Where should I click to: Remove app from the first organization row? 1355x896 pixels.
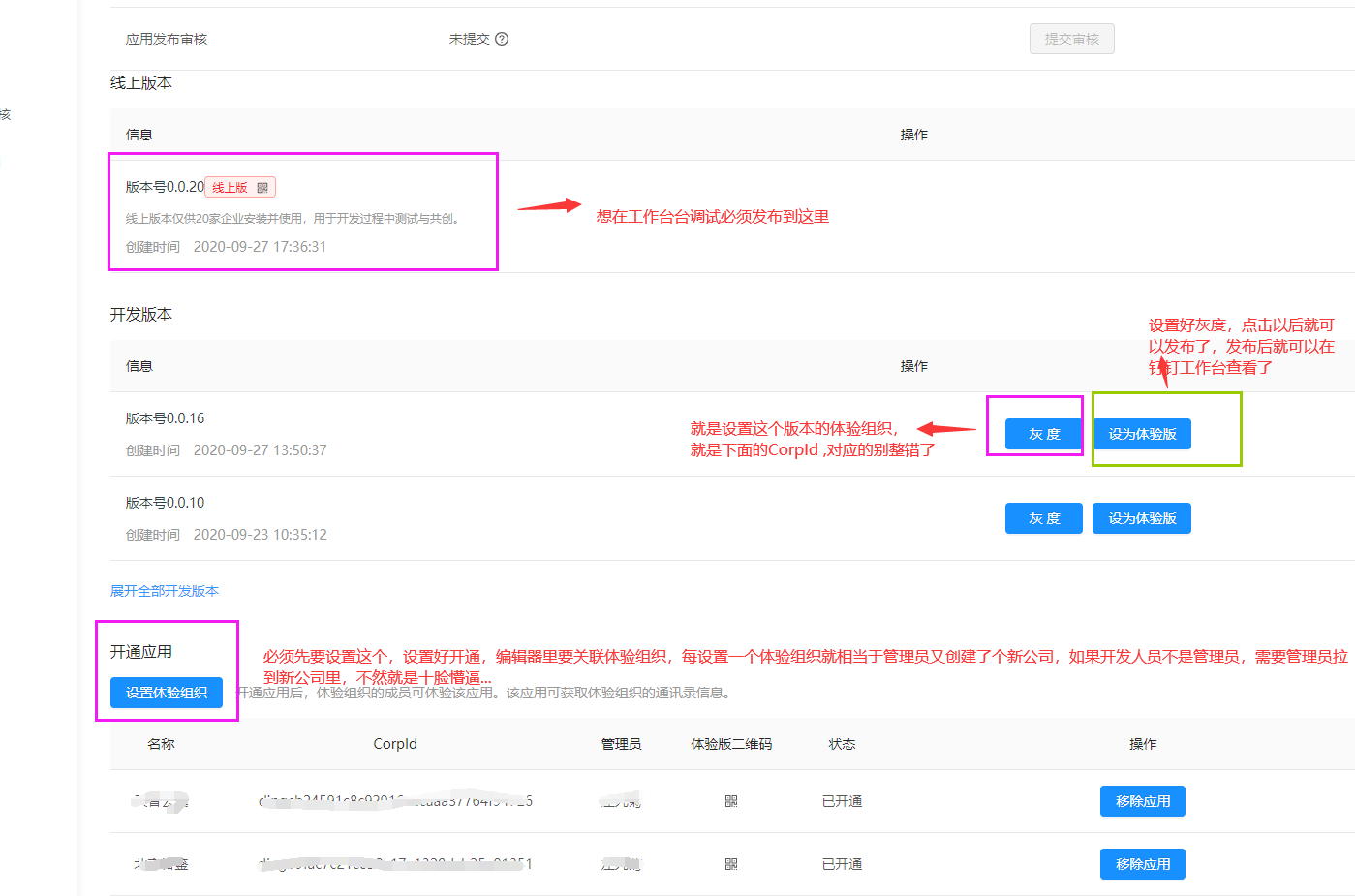tap(1143, 801)
